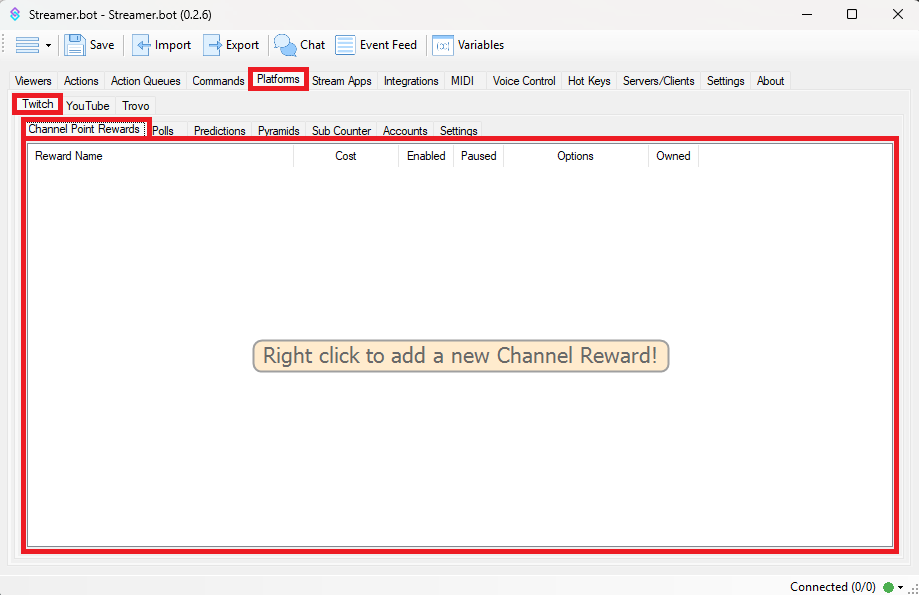Expand the dropdown arrow beside layout icon

(48, 46)
